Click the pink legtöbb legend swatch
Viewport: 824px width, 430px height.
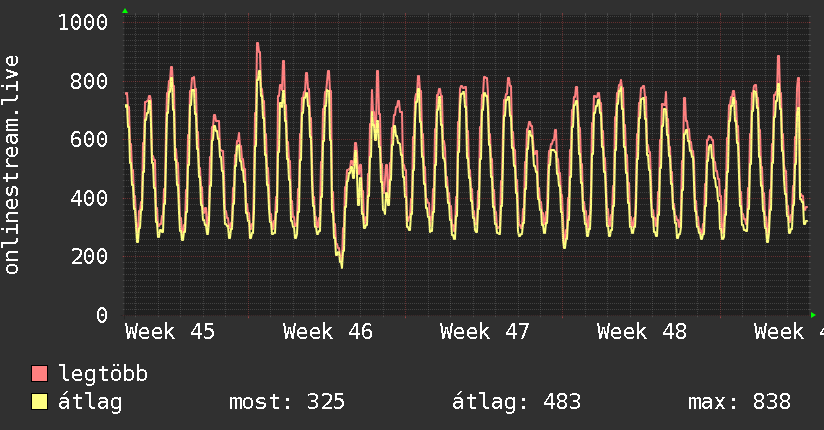[x=39, y=373]
